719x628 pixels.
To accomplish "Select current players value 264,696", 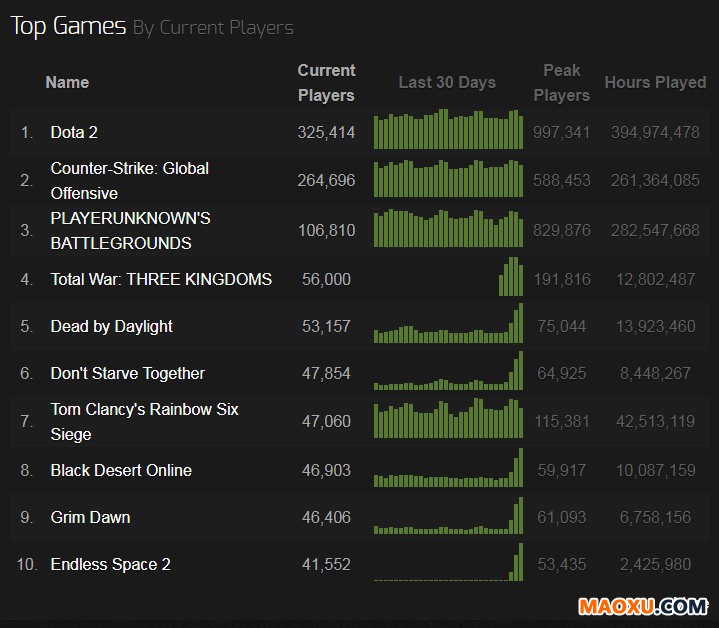I will [x=326, y=181].
